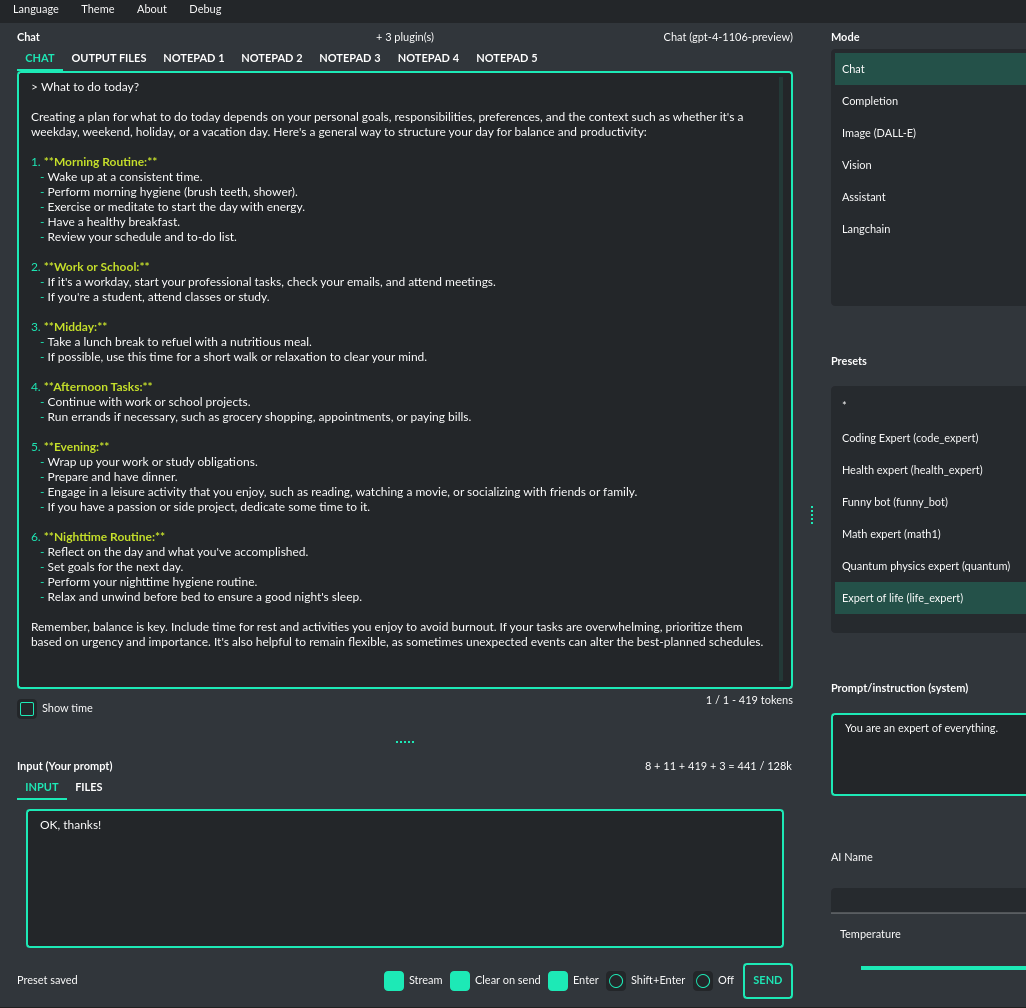The width and height of the screenshot is (1026, 1008).
Task: Switch to the OUTPUT FILES tab
Action: (109, 58)
